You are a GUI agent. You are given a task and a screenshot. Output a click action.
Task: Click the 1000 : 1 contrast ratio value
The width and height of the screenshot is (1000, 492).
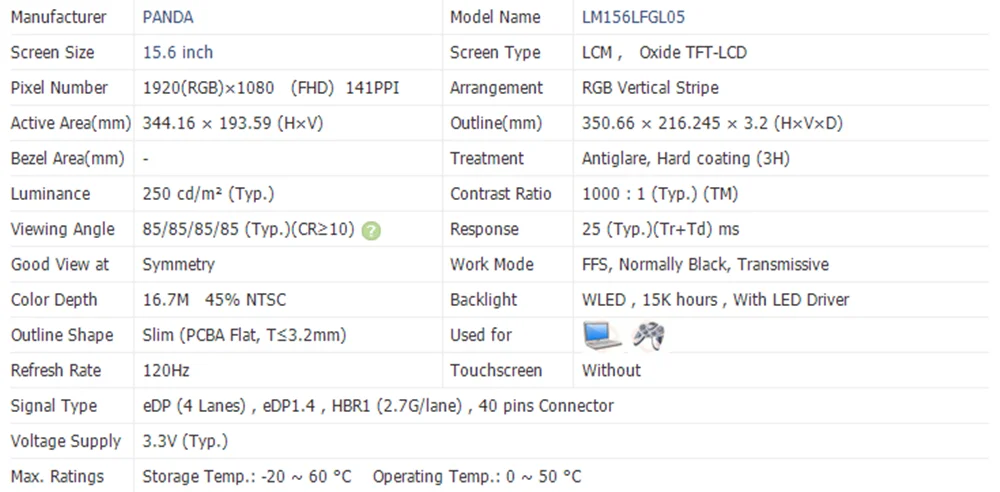tap(660, 194)
